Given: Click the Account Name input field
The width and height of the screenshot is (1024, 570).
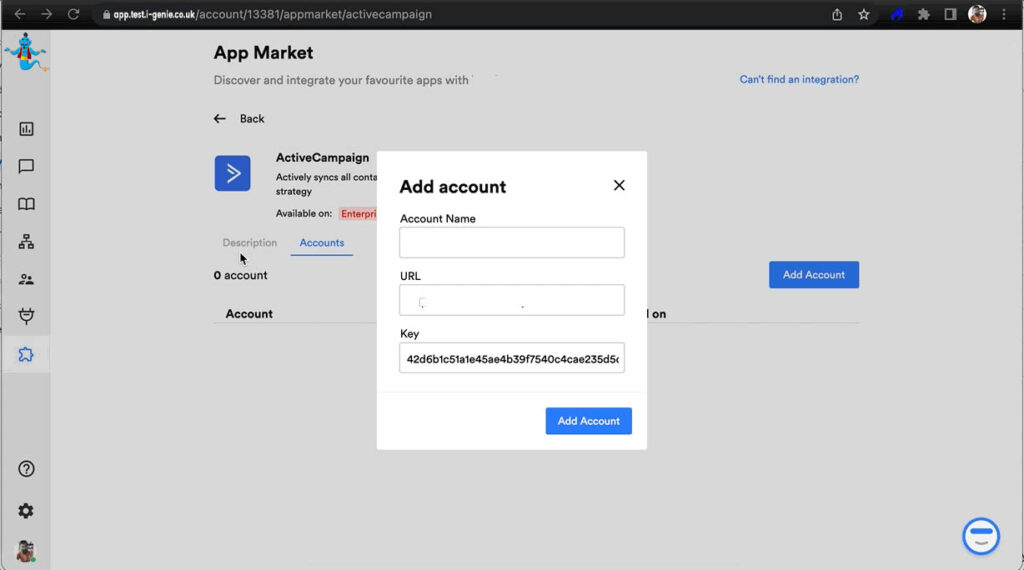Looking at the screenshot, I should [511, 243].
